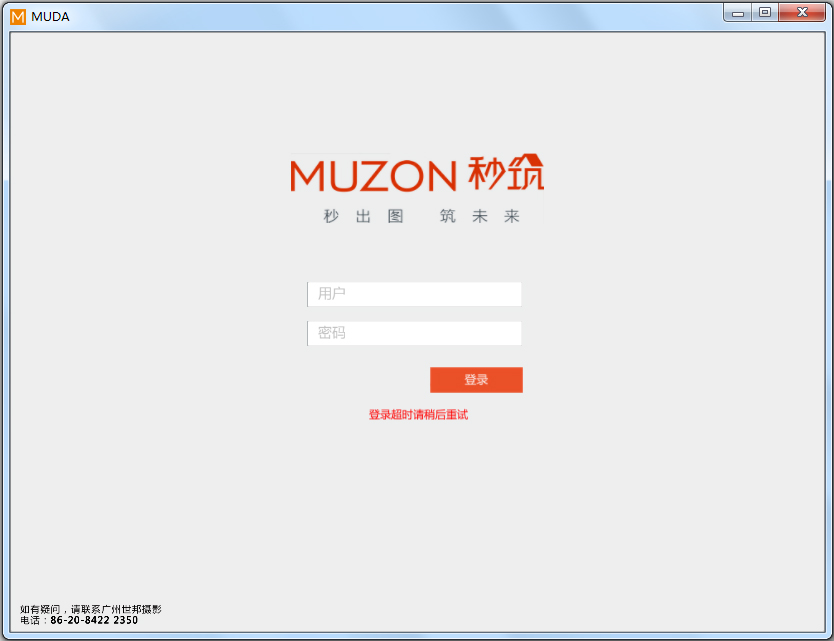Click the orange 登录 login button

coord(476,380)
